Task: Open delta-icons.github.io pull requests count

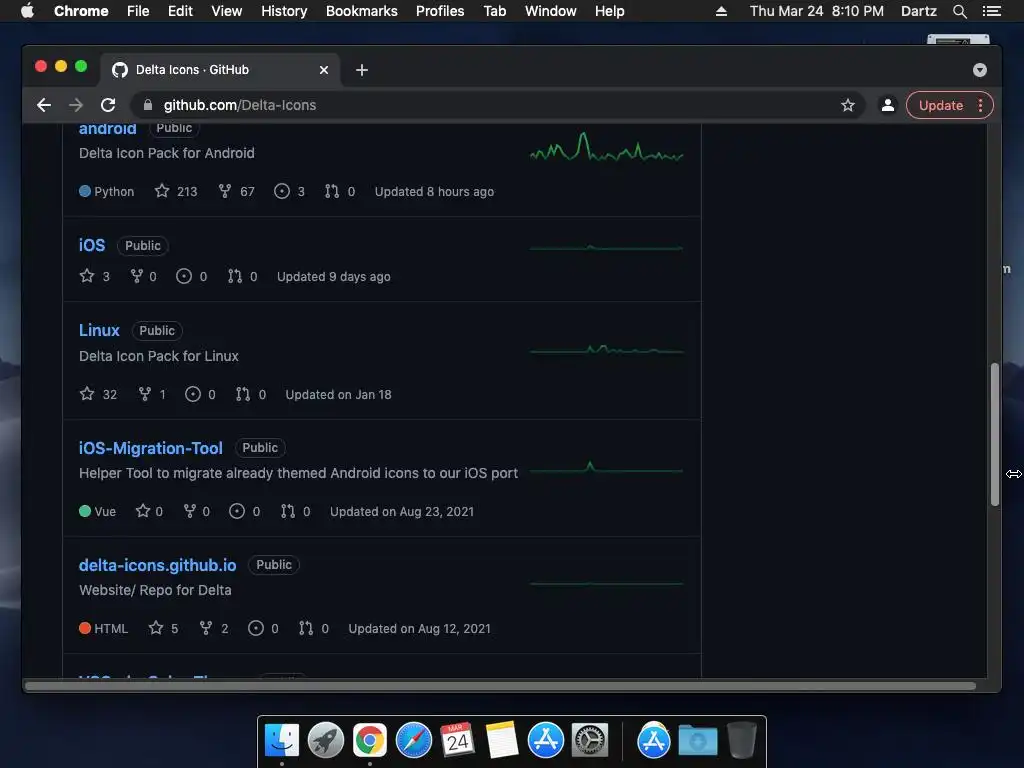Action: 313,628
